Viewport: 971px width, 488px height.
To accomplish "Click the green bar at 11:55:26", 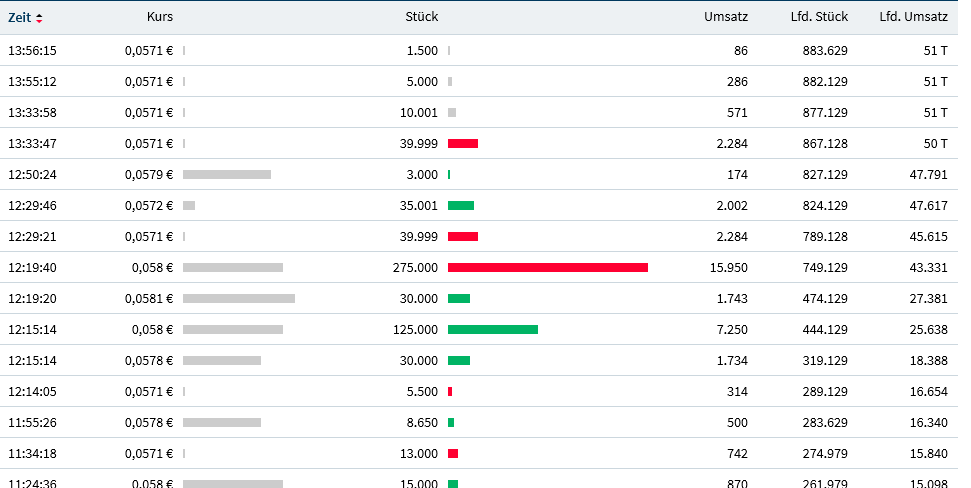I will (x=451, y=422).
